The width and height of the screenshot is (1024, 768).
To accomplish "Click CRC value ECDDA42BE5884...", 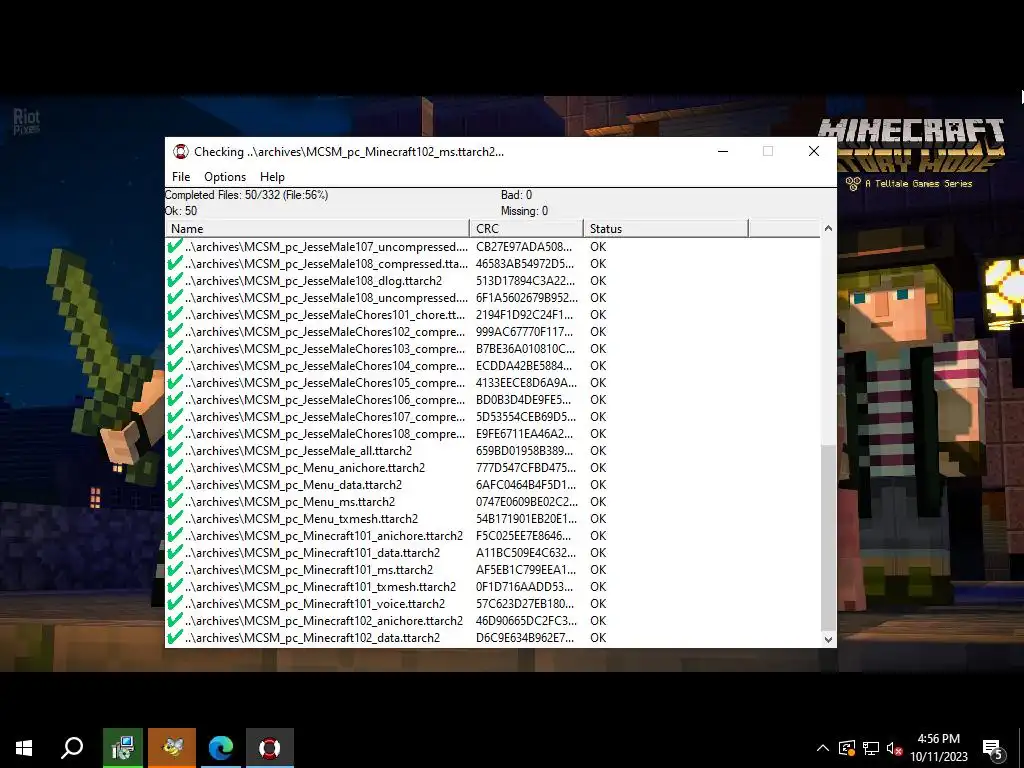I will [524, 366].
